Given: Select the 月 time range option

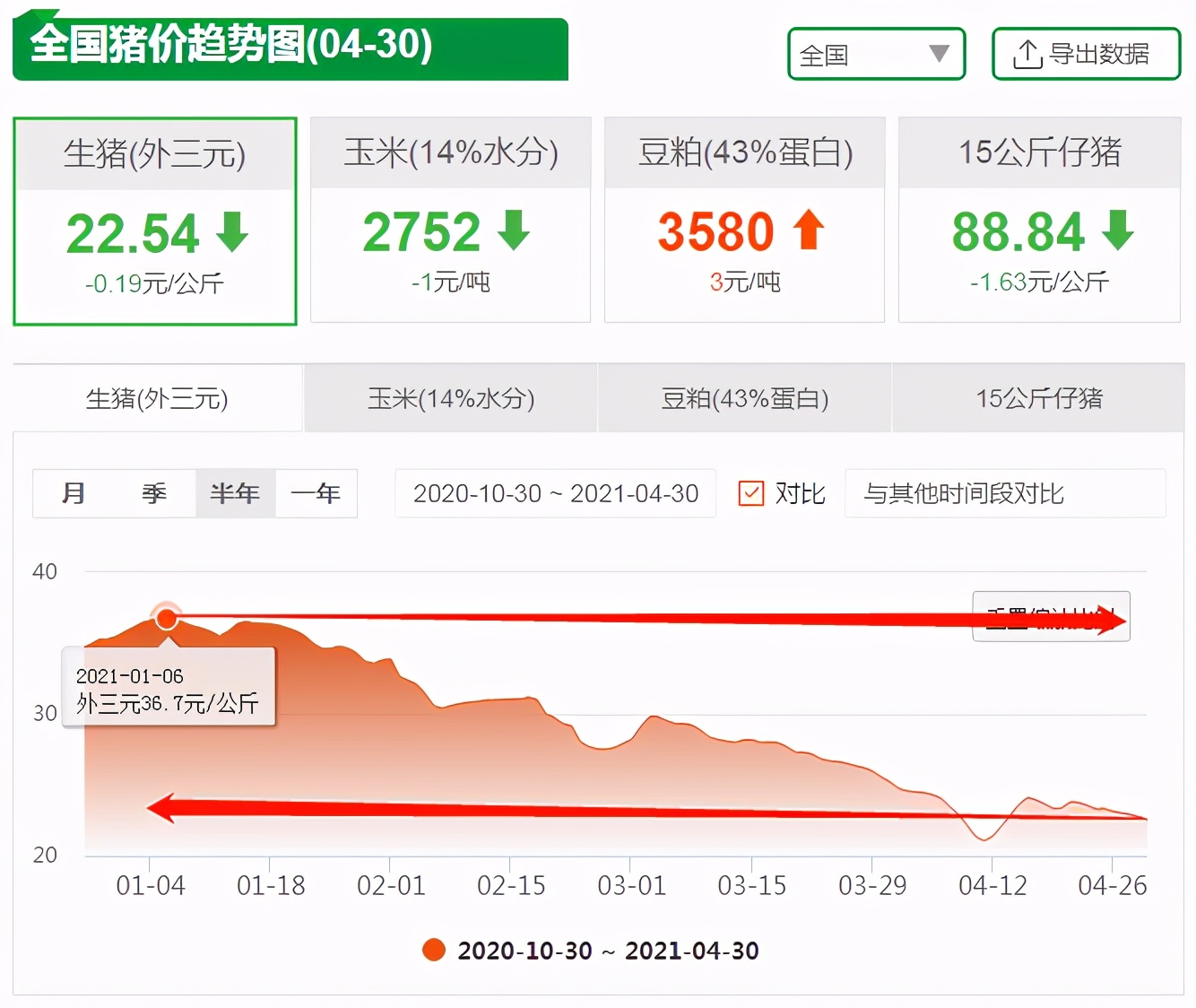Looking at the screenshot, I should pyautogui.click(x=74, y=493).
